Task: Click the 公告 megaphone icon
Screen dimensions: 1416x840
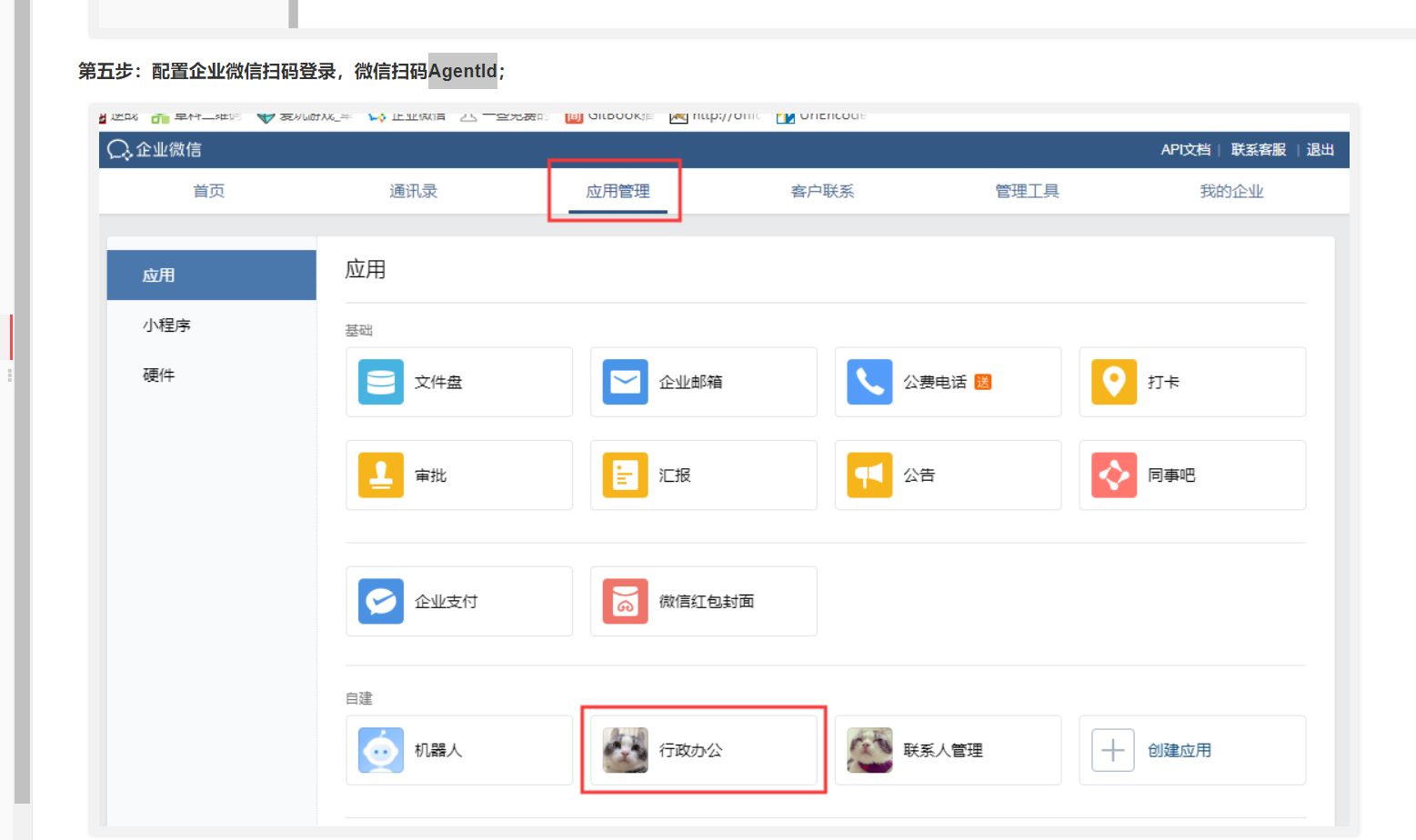Action: pos(869,475)
